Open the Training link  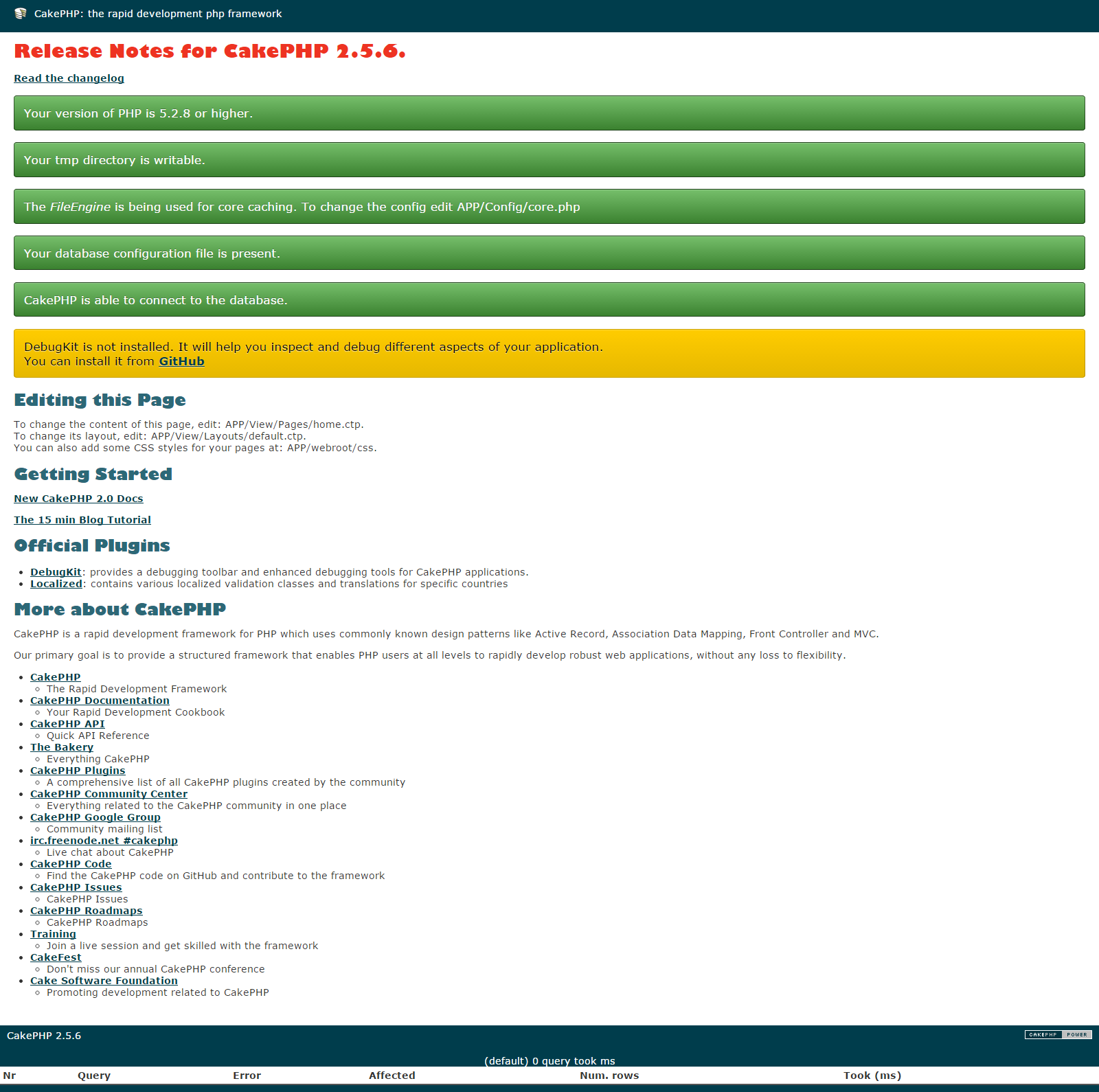click(x=53, y=934)
